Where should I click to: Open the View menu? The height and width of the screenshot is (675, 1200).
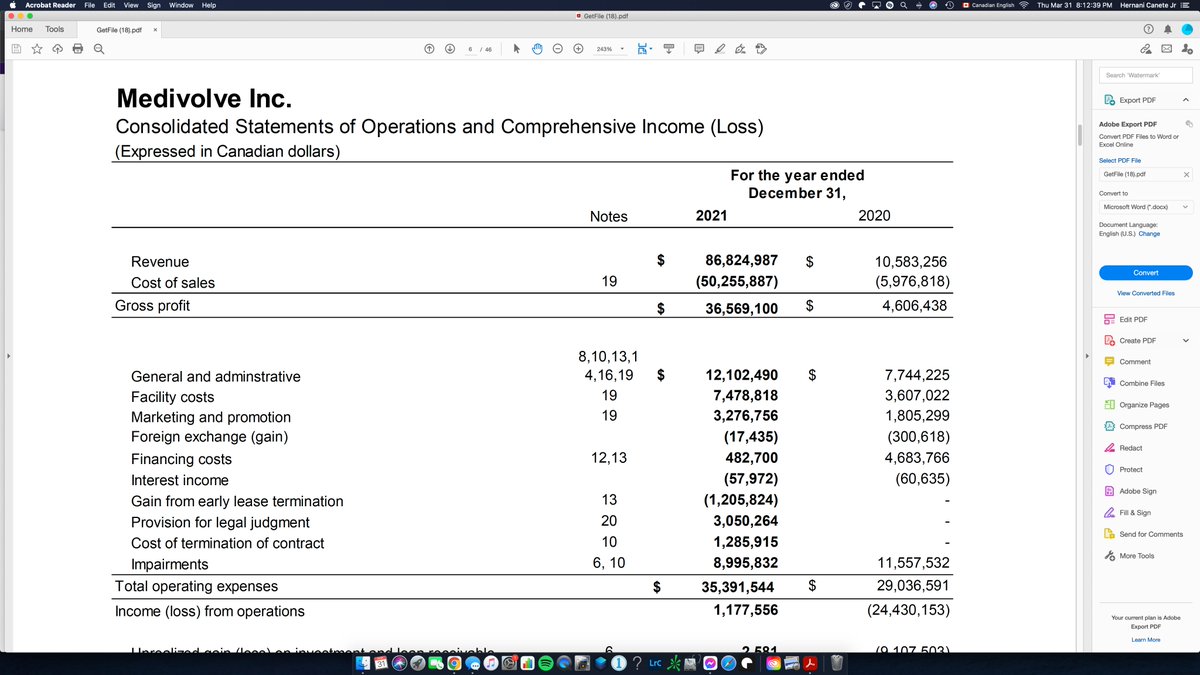click(132, 5)
